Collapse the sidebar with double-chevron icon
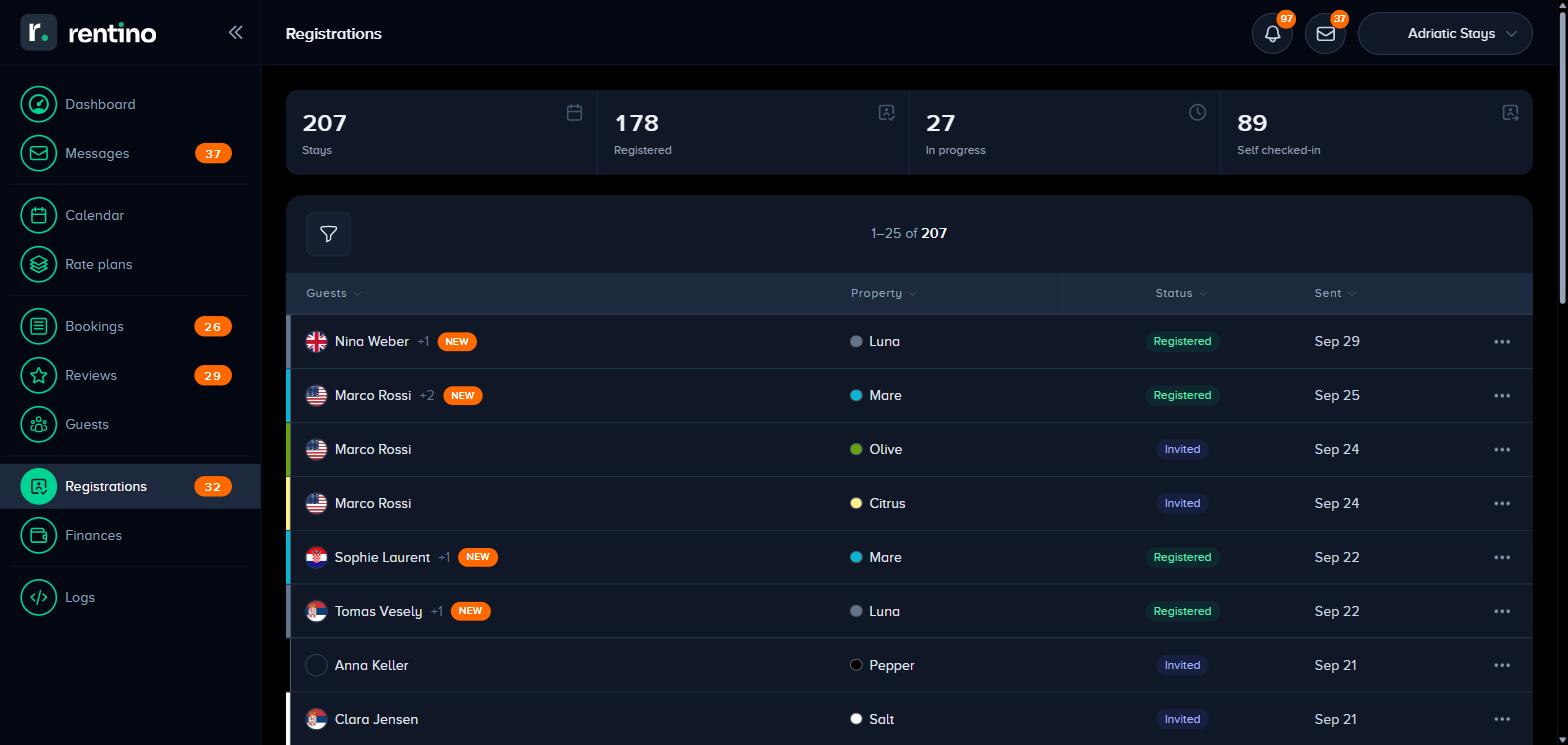Image resolution: width=1568 pixels, height=745 pixels. (235, 32)
